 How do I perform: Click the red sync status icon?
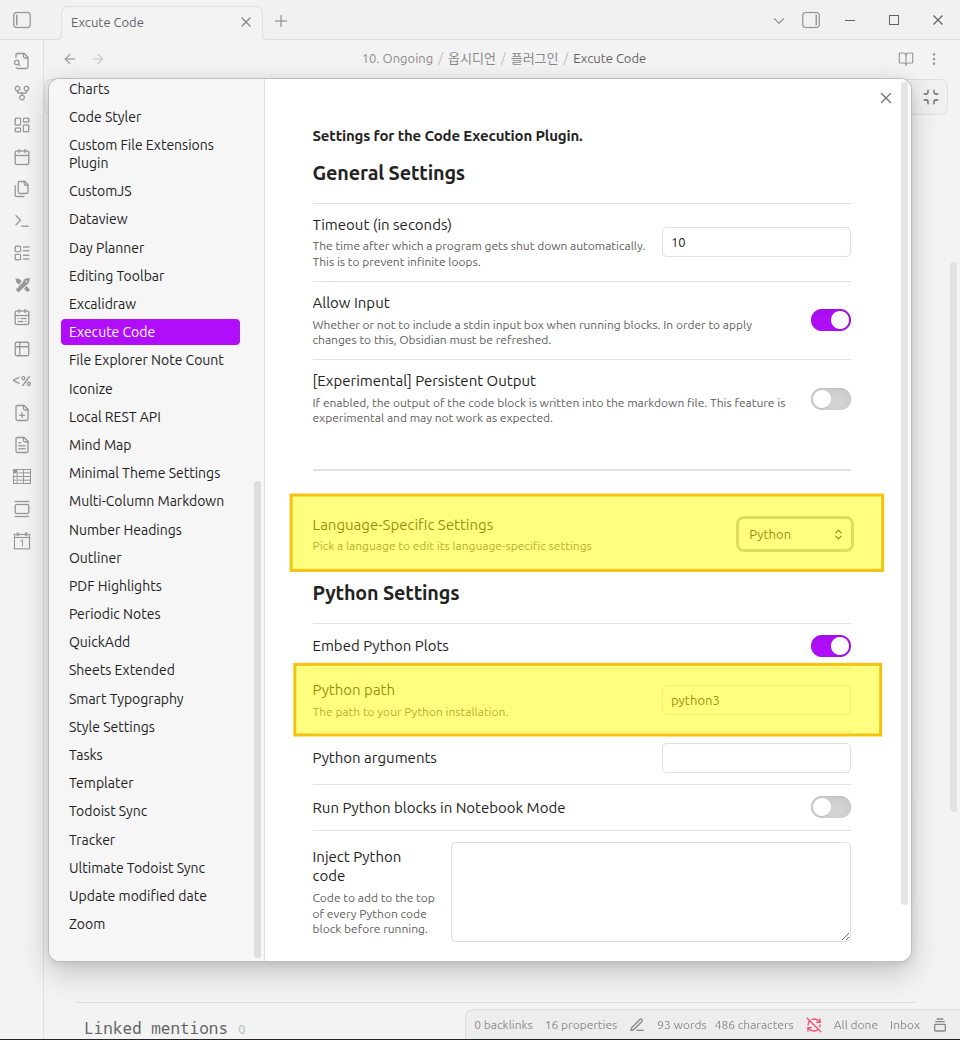tap(814, 1025)
